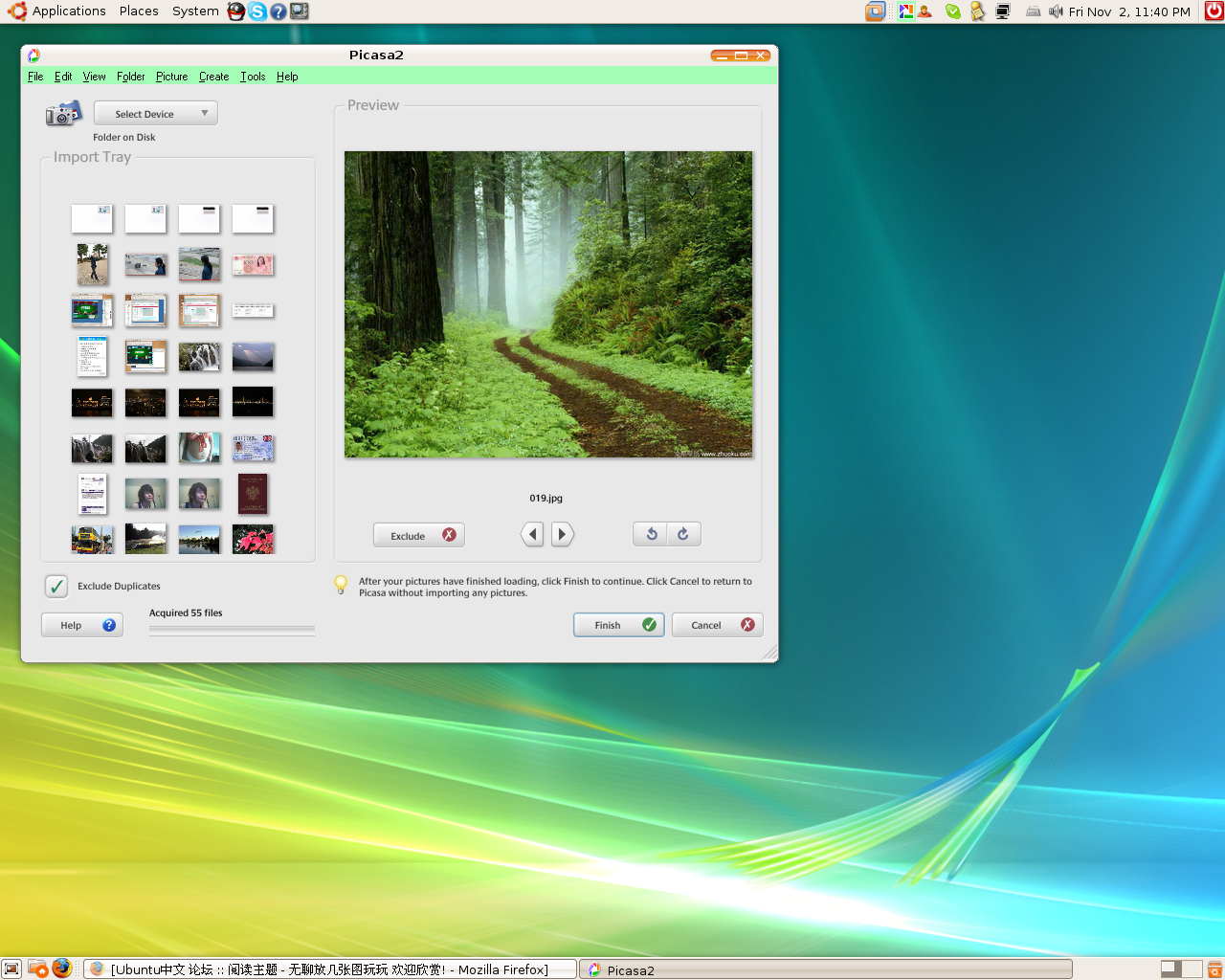Screen dimensions: 1225x980
Task: Click the keyboard indicator tray icon
Action: pos(1033,11)
